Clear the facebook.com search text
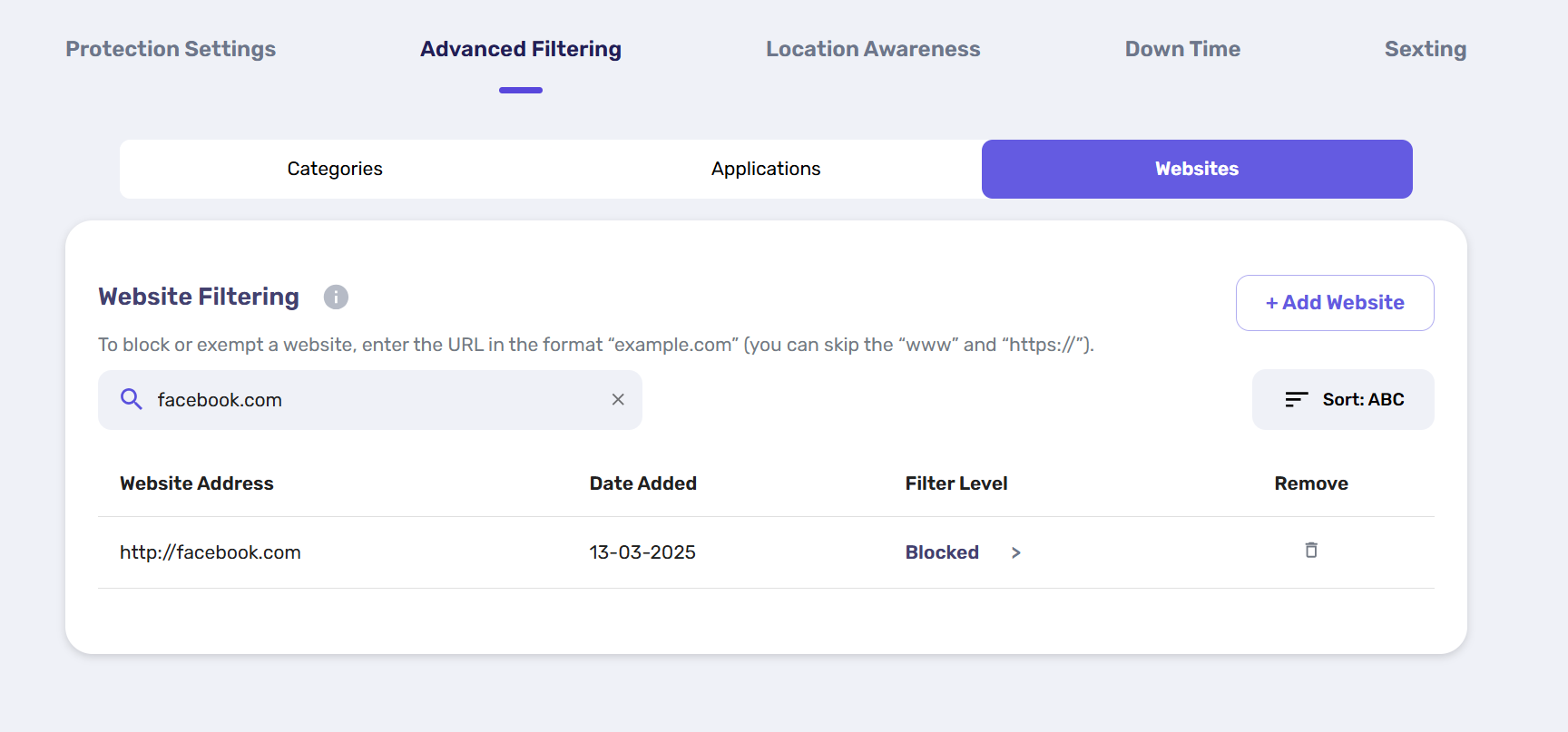 tap(618, 399)
